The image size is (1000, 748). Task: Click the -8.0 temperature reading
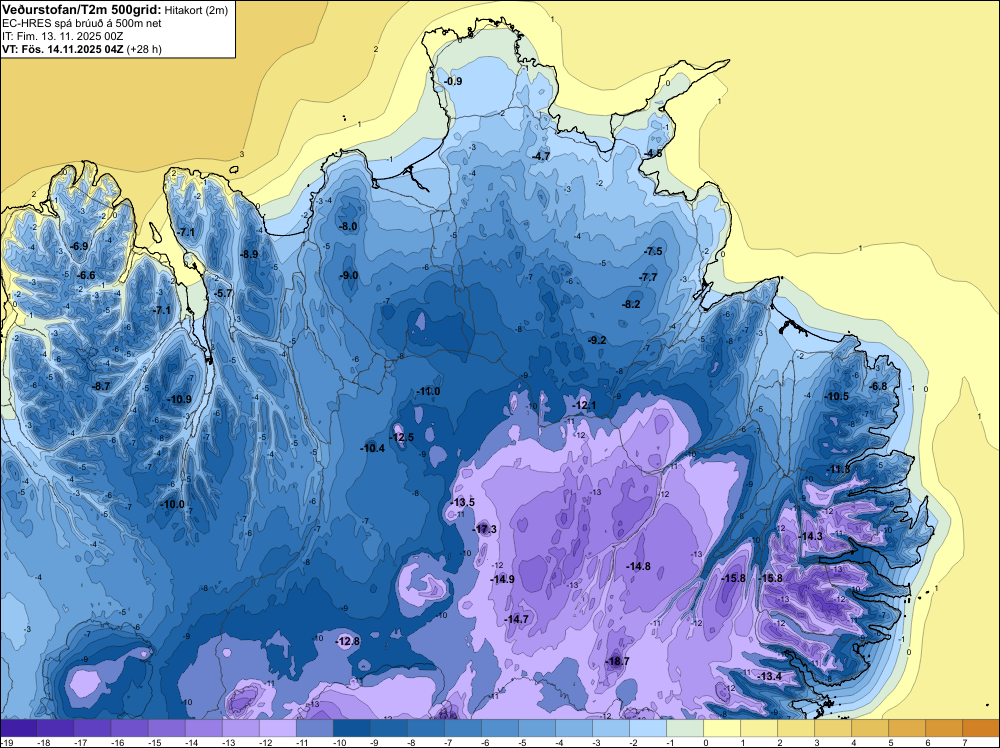(348, 226)
